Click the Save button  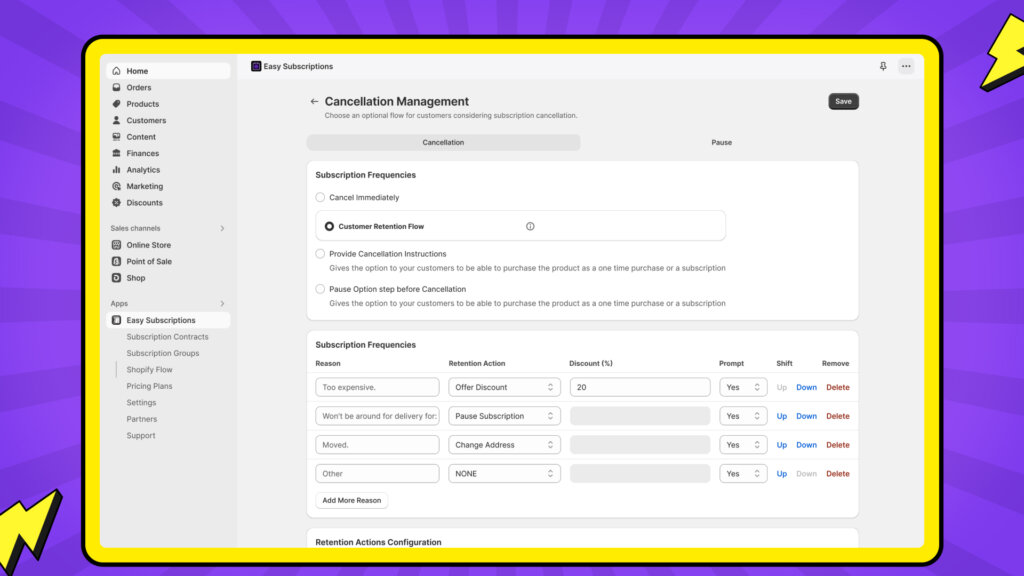pos(843,102)
